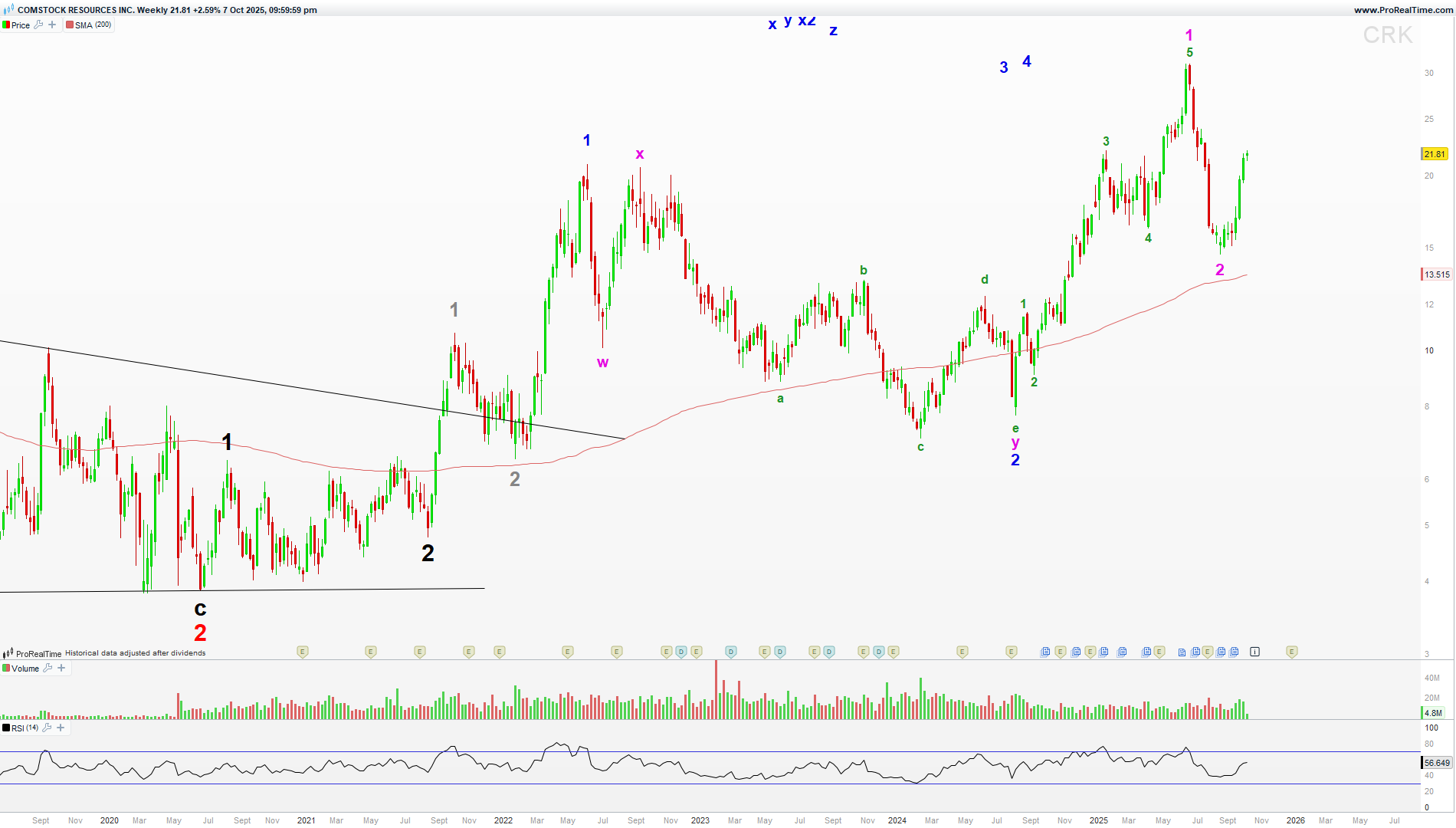Open the info 'i' event marker
This screenshot has width=1456, height=828.
pyautogui.click(x=1254, y=652)
